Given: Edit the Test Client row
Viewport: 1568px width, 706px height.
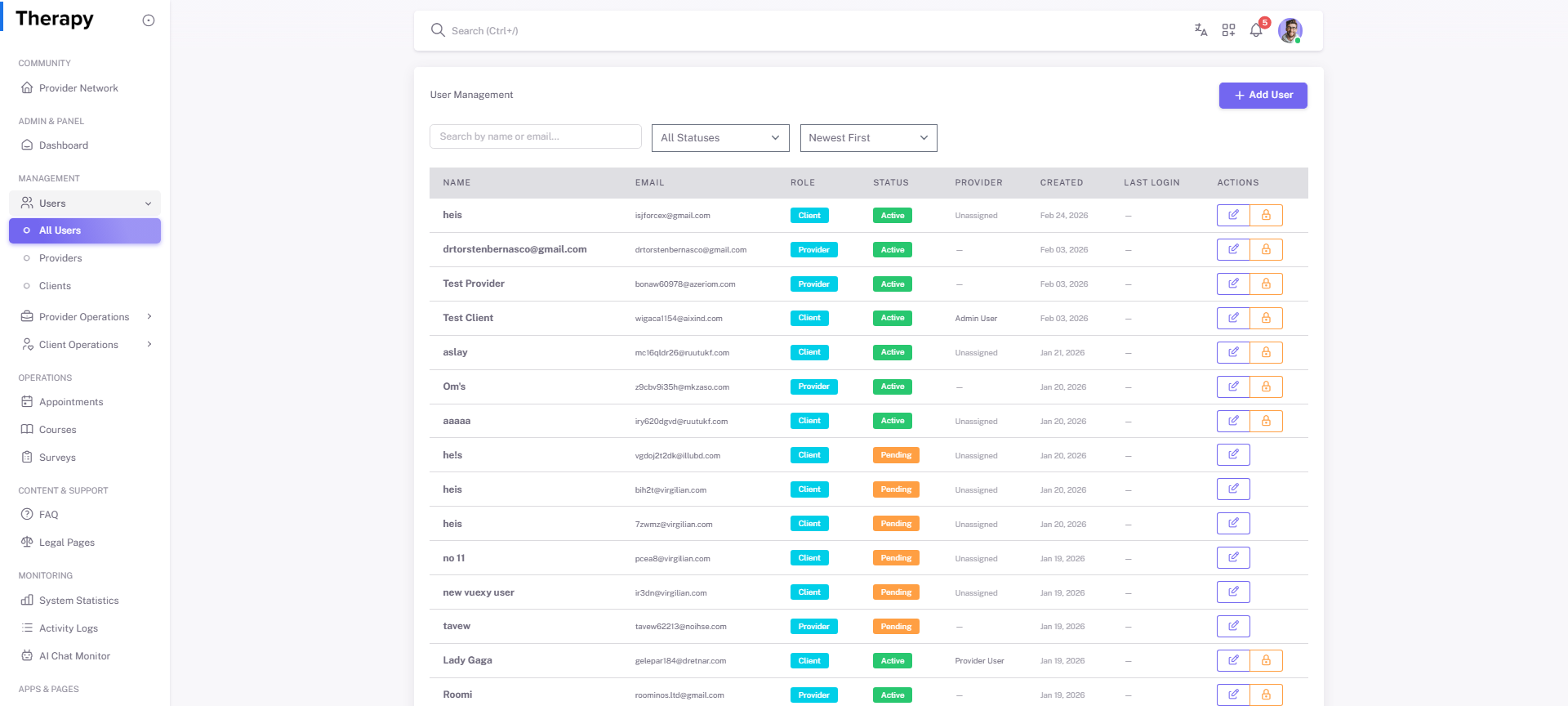Looking at the screenshot, I should (1233, 318).
